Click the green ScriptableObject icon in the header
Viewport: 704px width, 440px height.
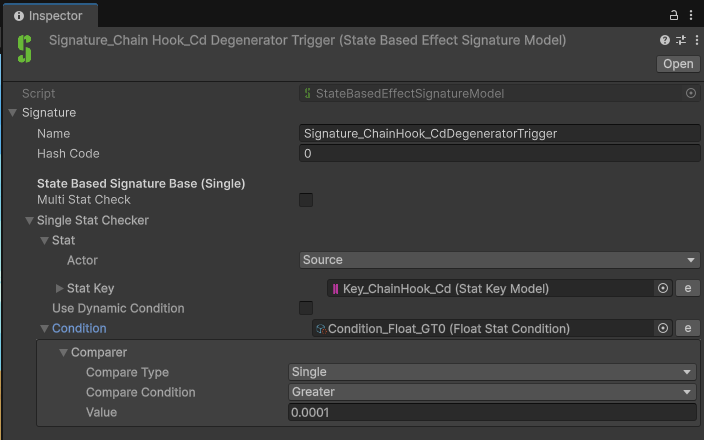point(25,49)
